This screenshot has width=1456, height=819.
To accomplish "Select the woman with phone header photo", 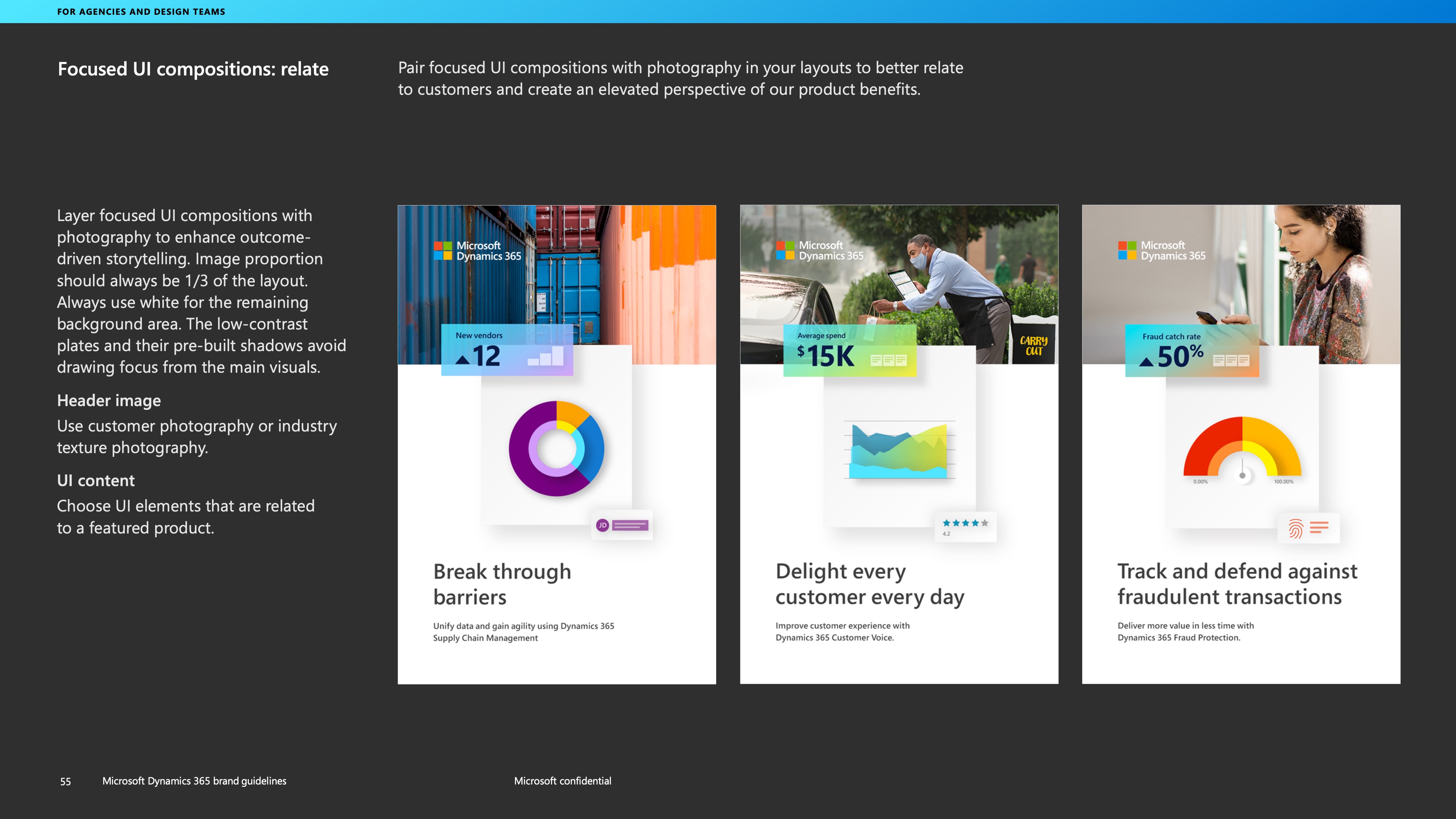I will [1241, 284].
